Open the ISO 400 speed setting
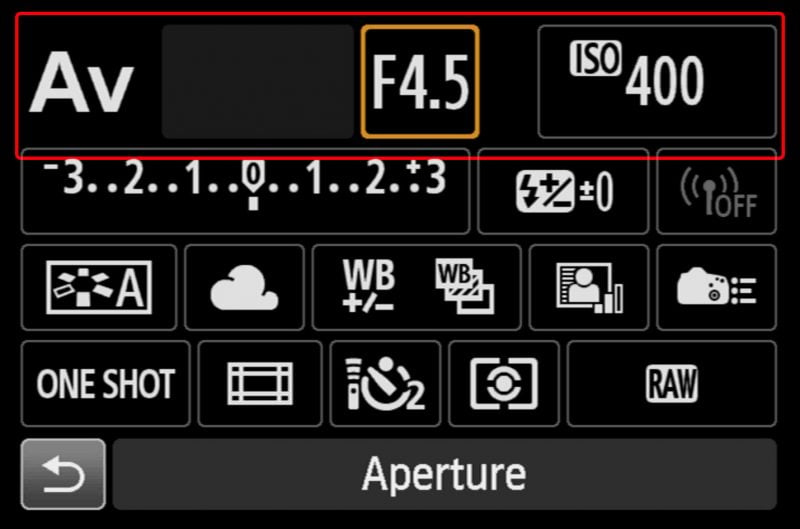The image size is (800, 529). pyautogui.click(x=657, y=82)
